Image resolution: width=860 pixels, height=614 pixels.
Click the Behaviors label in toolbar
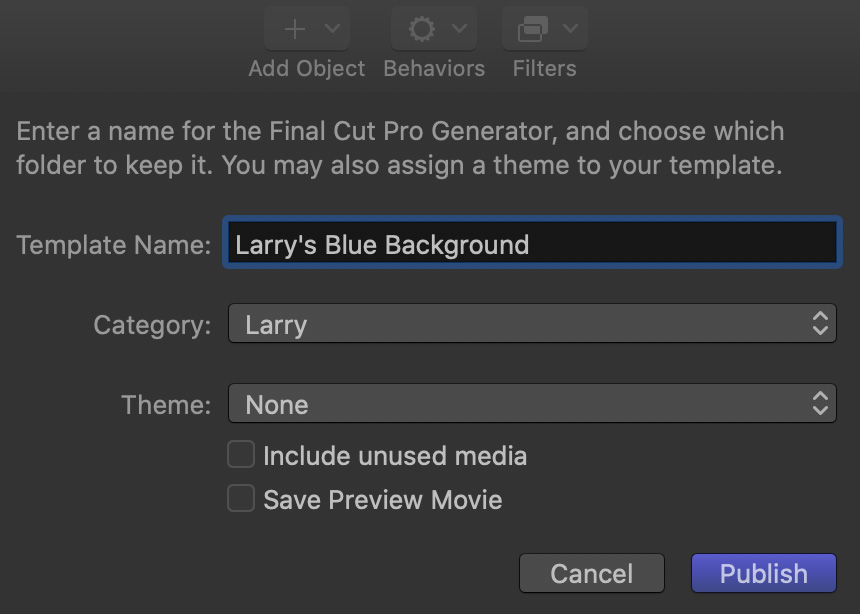click(434, 69)
